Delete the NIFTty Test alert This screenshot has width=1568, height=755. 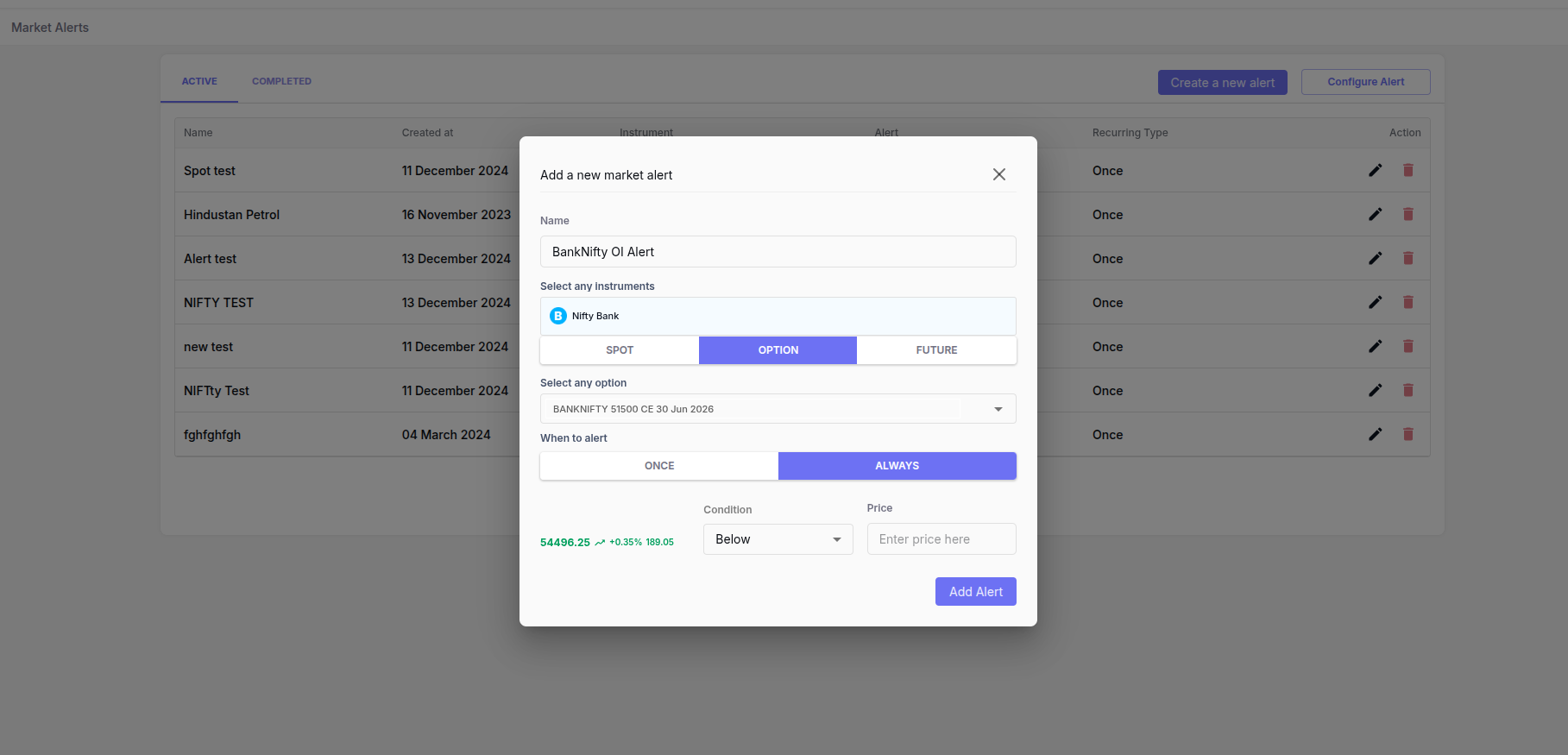pos(1408,390)
